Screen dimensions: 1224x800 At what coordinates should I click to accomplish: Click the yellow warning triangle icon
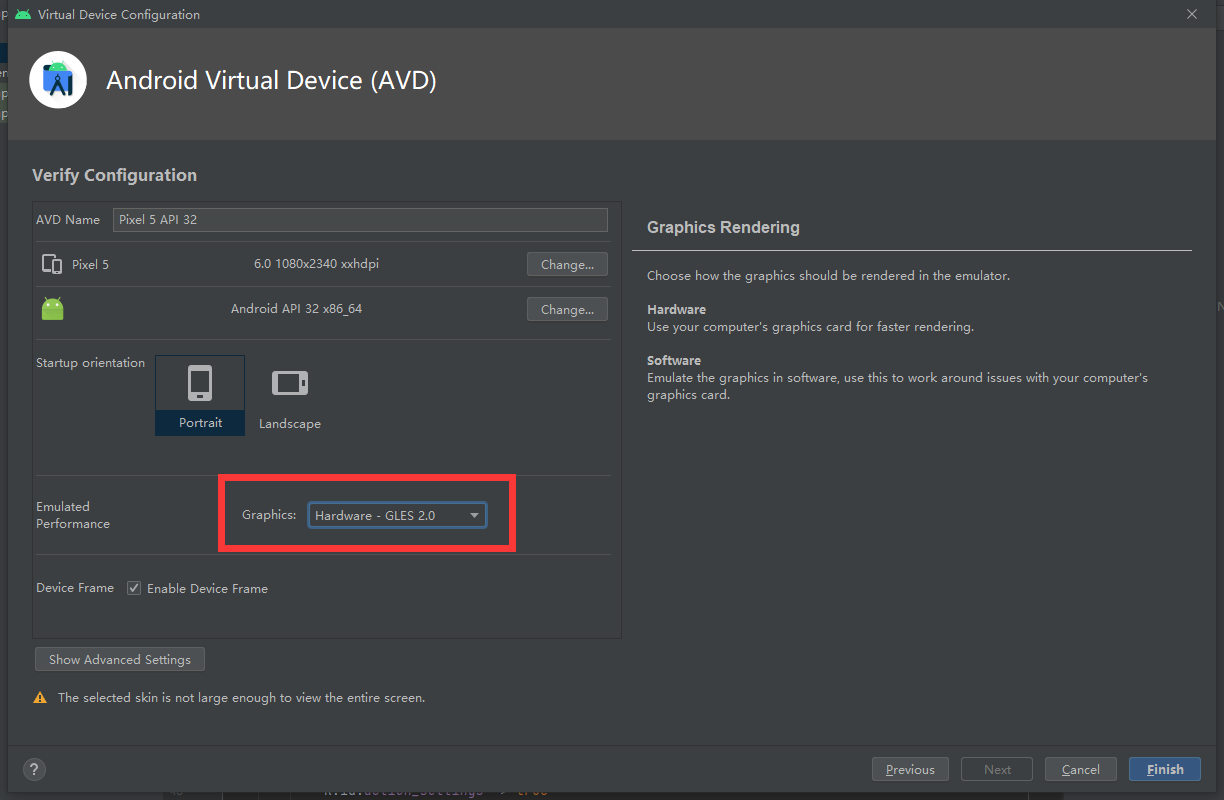tap(40, 698)
